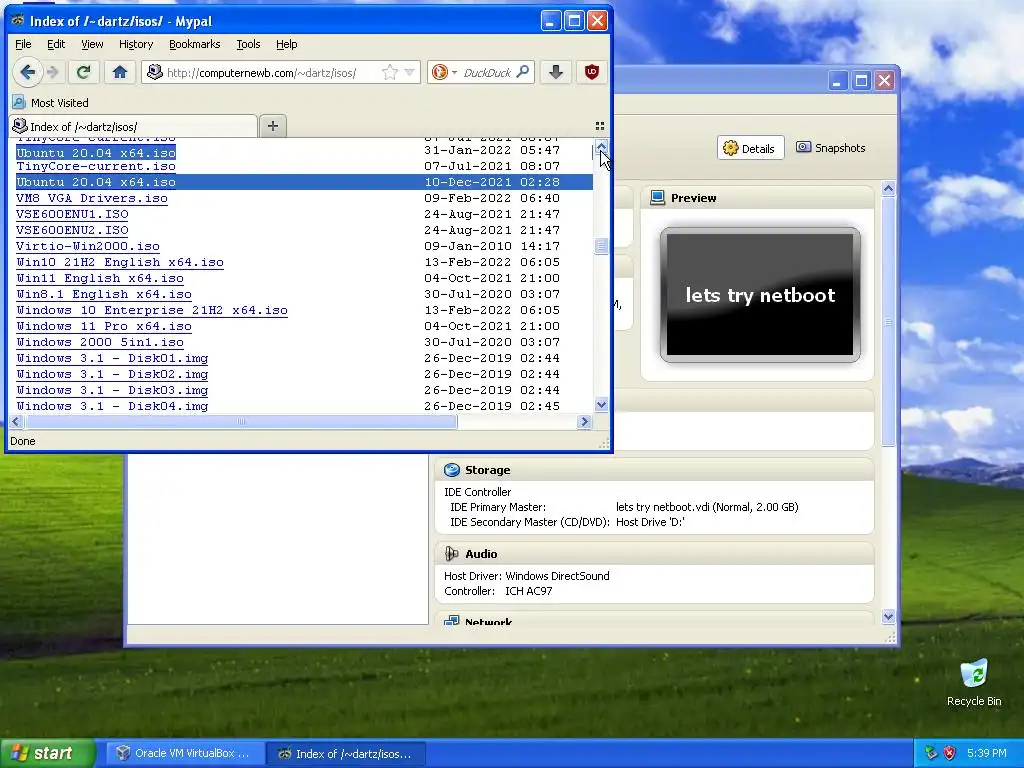The height and width of the screenshot is (768, 1024).
Task: Switch to Oracle VM VirtualBox taskbar button
Action: [x=183, y=754]
